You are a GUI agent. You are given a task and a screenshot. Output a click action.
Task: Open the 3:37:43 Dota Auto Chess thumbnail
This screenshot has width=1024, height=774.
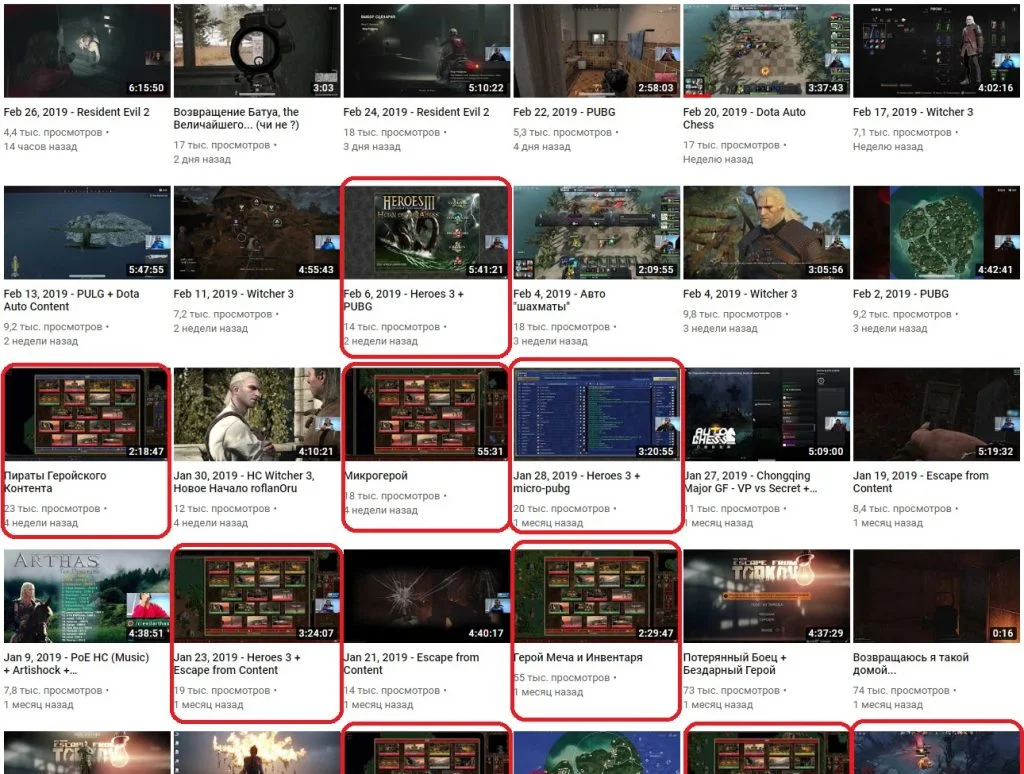766,51
